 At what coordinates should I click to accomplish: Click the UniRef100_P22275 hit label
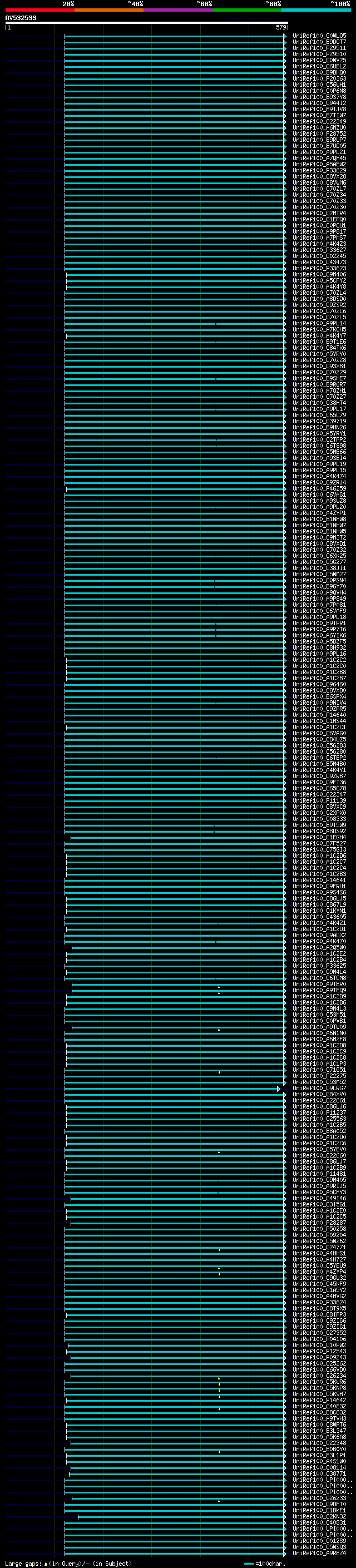point(319,1076)
